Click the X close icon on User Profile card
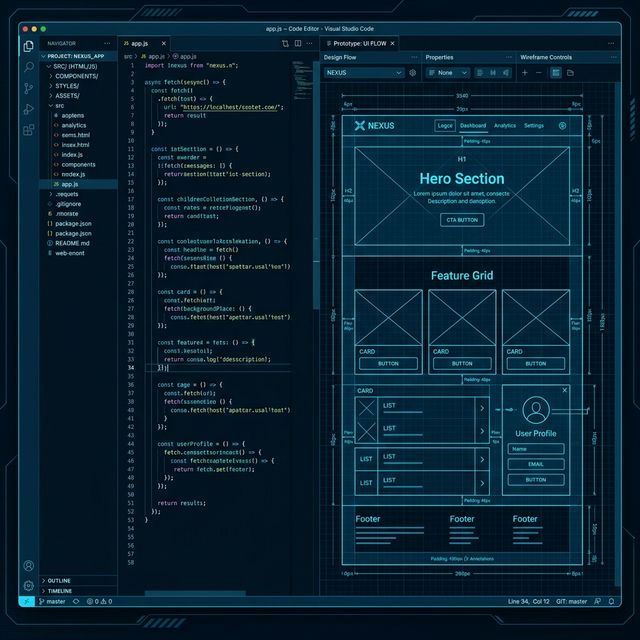640x640 pixels. tap(564, 390)
